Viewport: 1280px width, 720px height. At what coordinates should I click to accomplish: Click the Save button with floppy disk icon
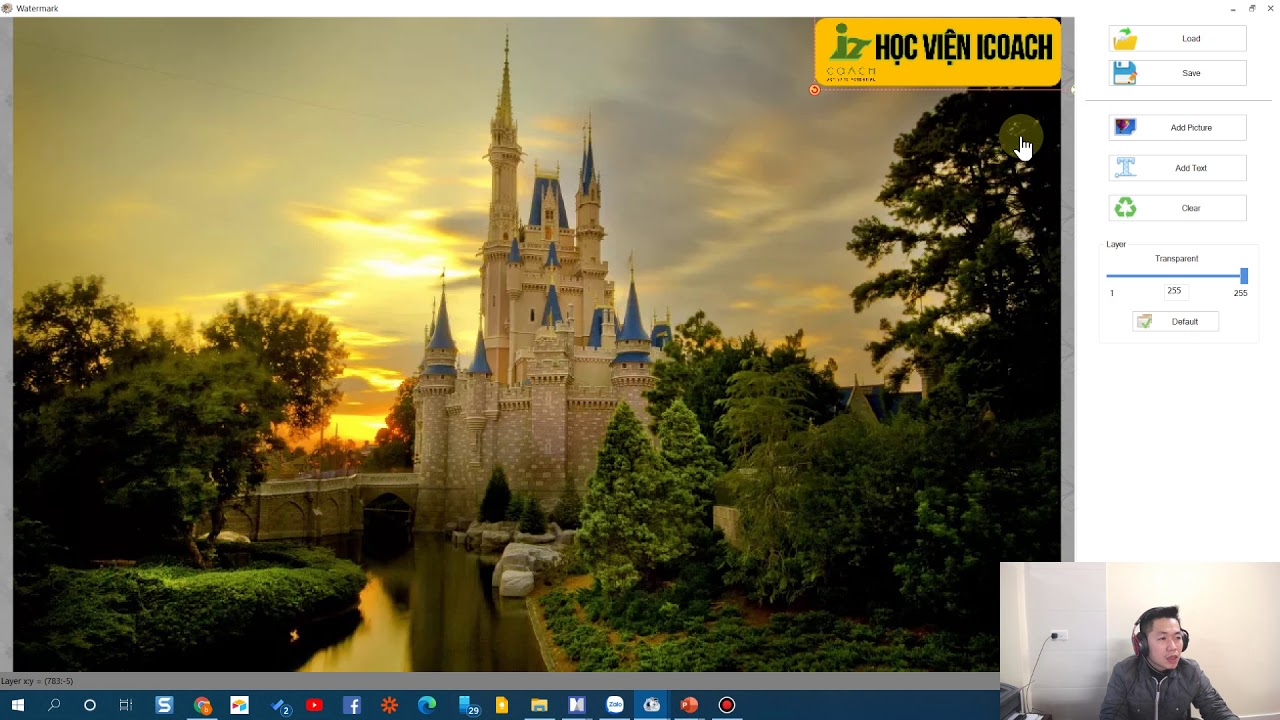click(x=1177, y=73)
